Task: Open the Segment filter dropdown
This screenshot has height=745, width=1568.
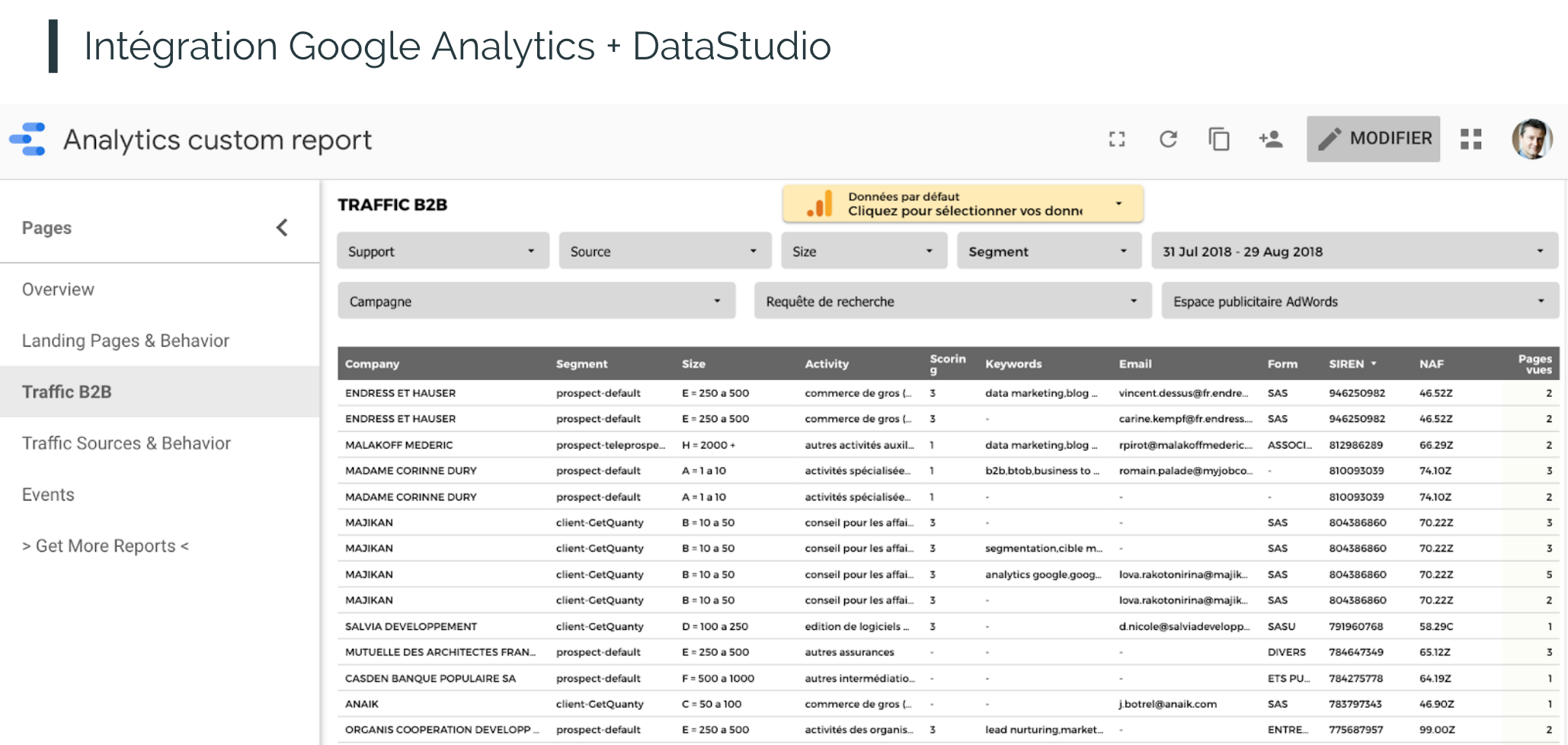Action: point(1049,251)
